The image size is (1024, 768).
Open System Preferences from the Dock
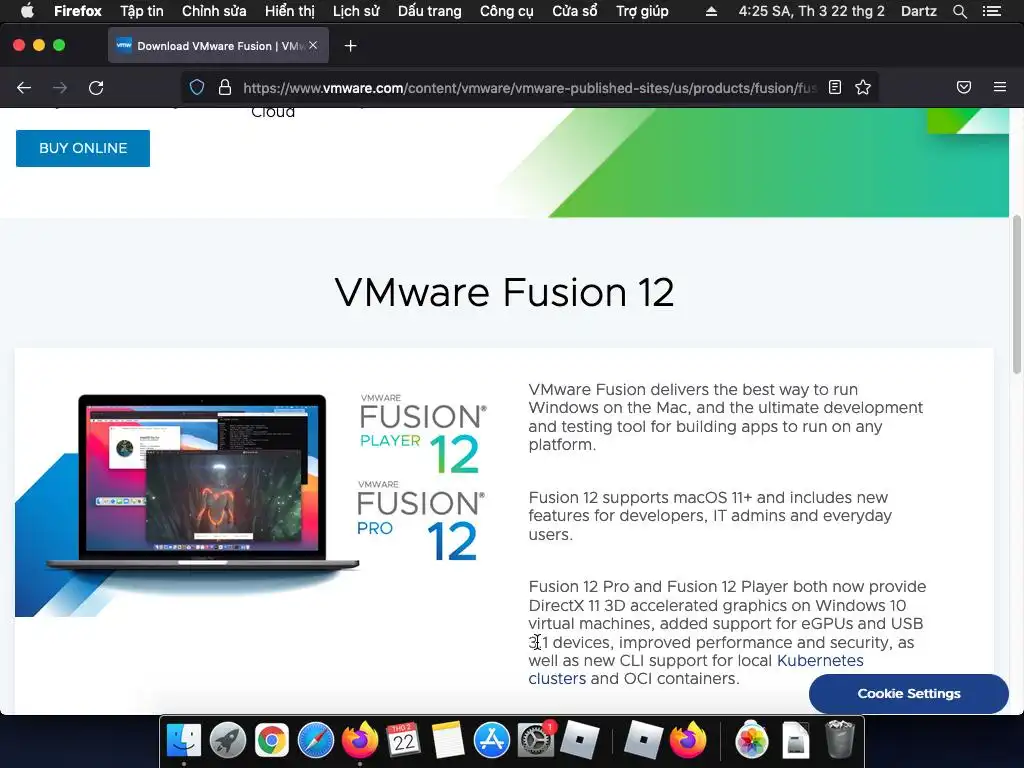click(x=536, y=740)
